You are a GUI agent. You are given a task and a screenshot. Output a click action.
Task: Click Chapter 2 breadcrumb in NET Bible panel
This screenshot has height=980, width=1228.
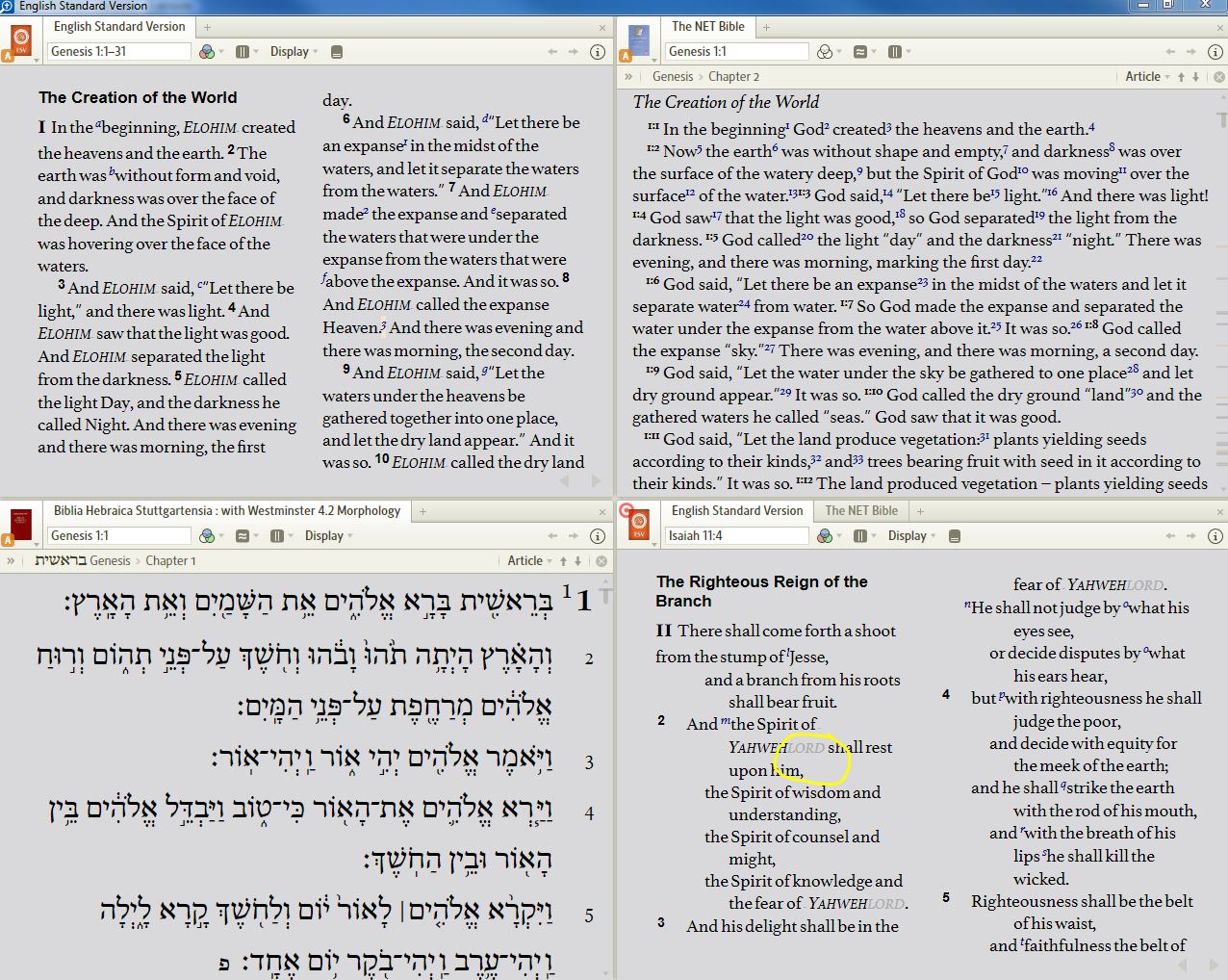734,77
